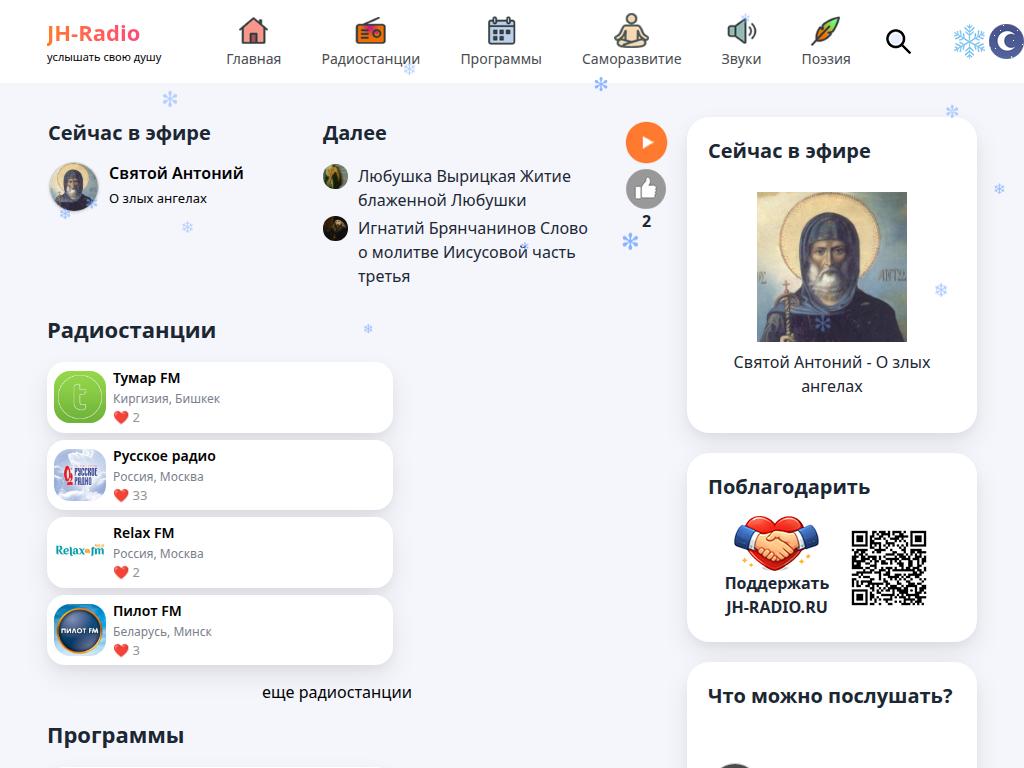Click the JH-Radio logo text
The width and height of the screenshot is (1024, 768).
tap(96, 31)
